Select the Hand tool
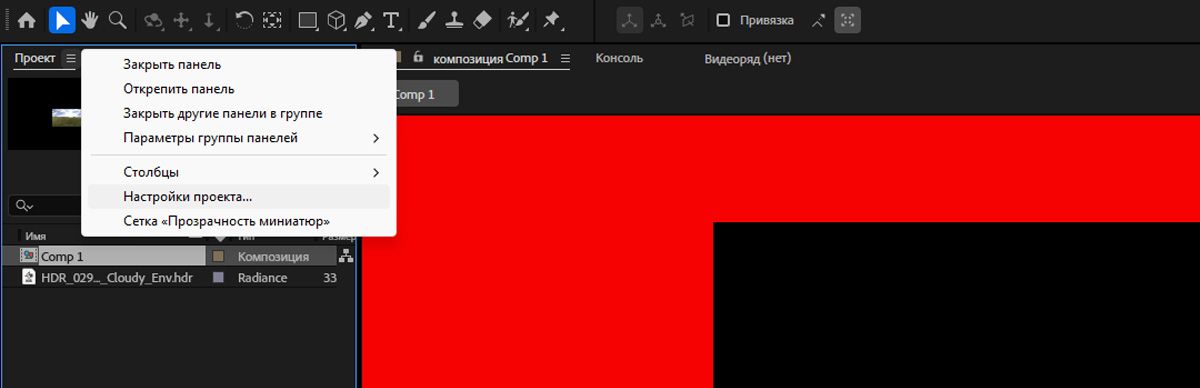 click(x=90, y=19)
